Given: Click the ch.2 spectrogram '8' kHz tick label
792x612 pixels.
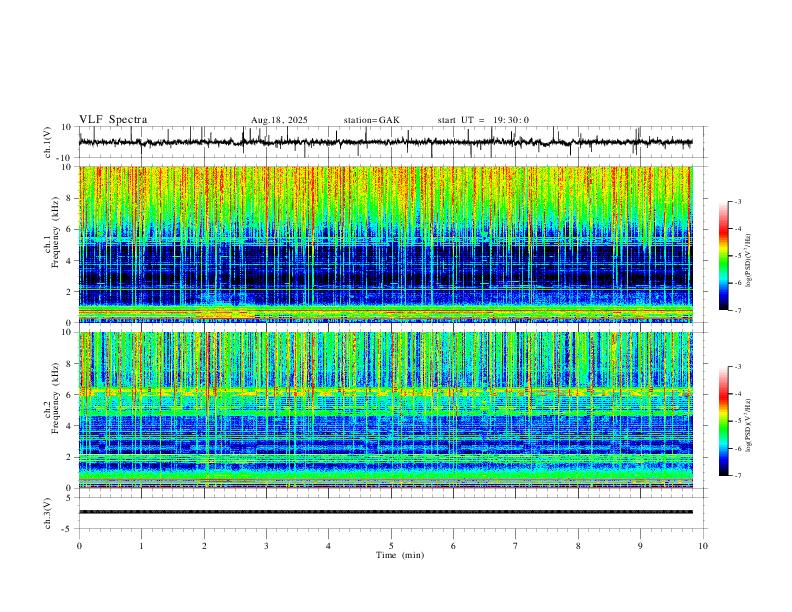Looking at the screenshot, I should [70, 364].
